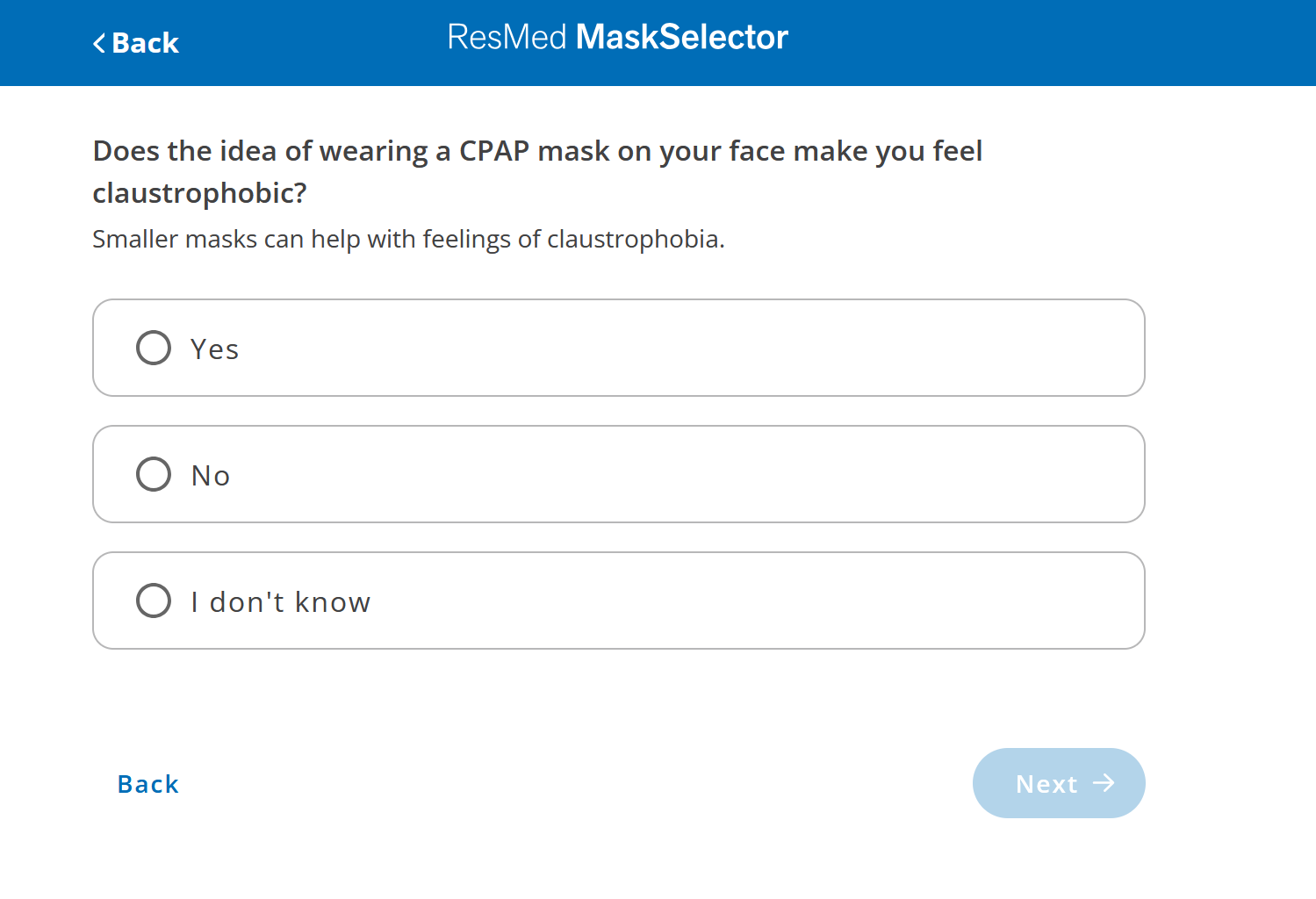This screenshot has width=1316, height=899.
Task: Click the Yes option card
Action: [x=618, y=348]
